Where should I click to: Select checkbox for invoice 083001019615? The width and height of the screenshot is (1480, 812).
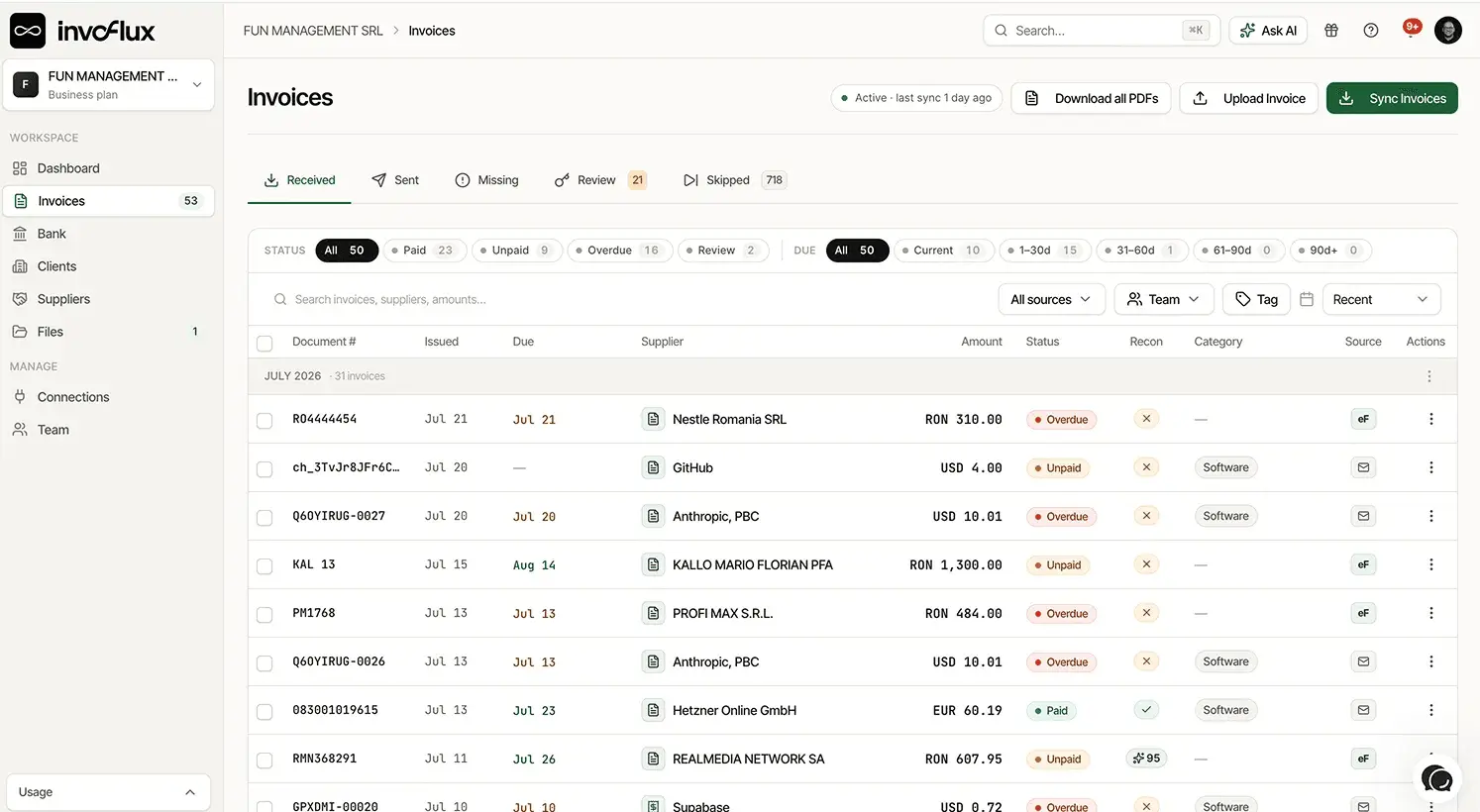click(264, 712)
